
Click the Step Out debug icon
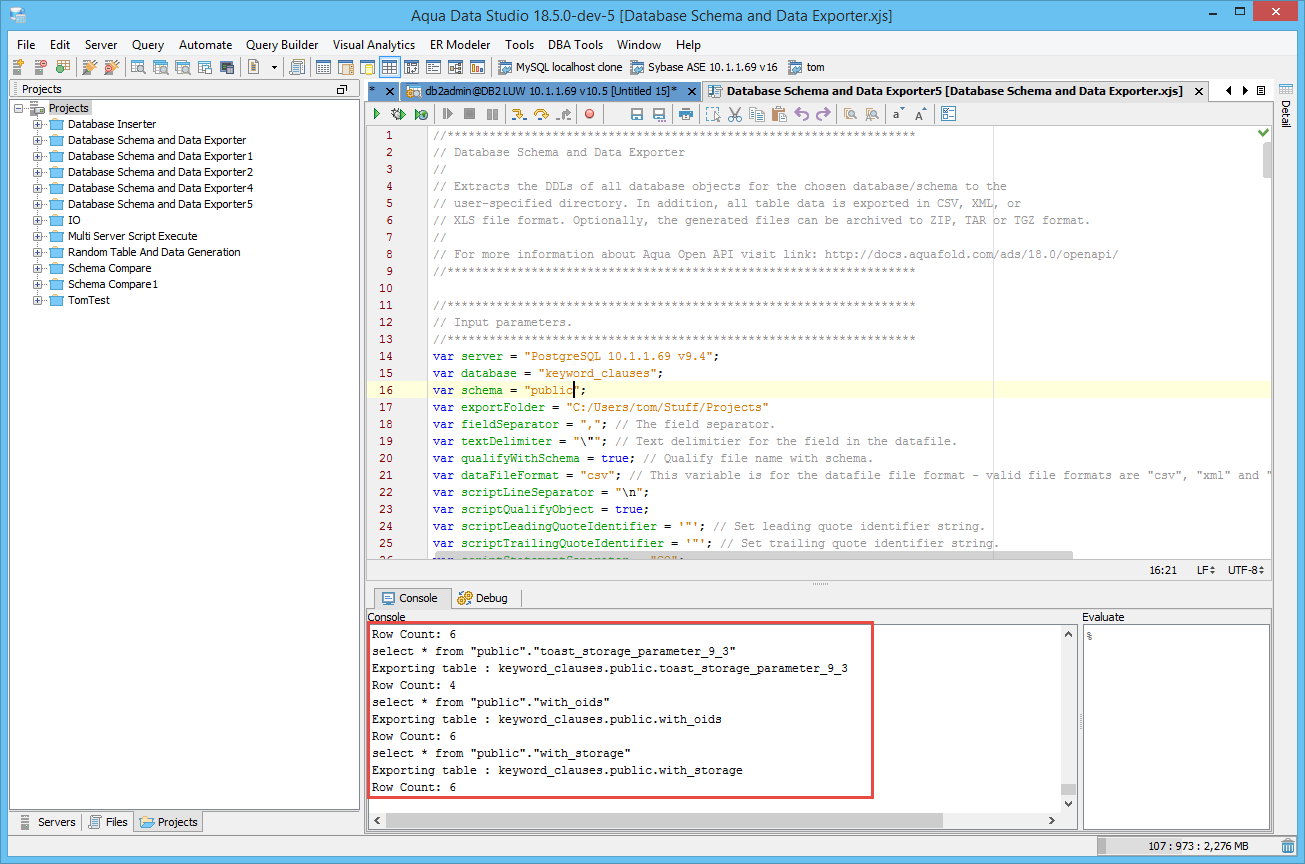(564, 115)
